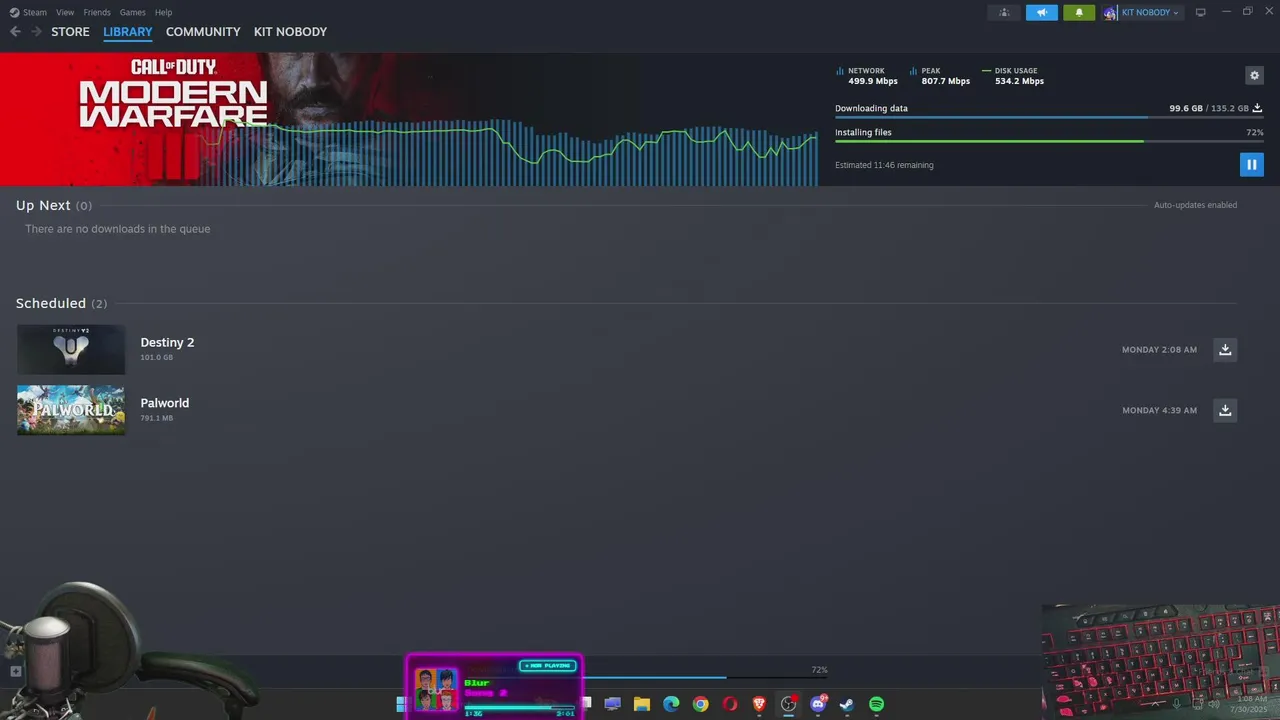This screenshot has height=720, width=1280.
Task: Click the virtual desktop monitor icon in the taskbar
Action: [612, 704]
